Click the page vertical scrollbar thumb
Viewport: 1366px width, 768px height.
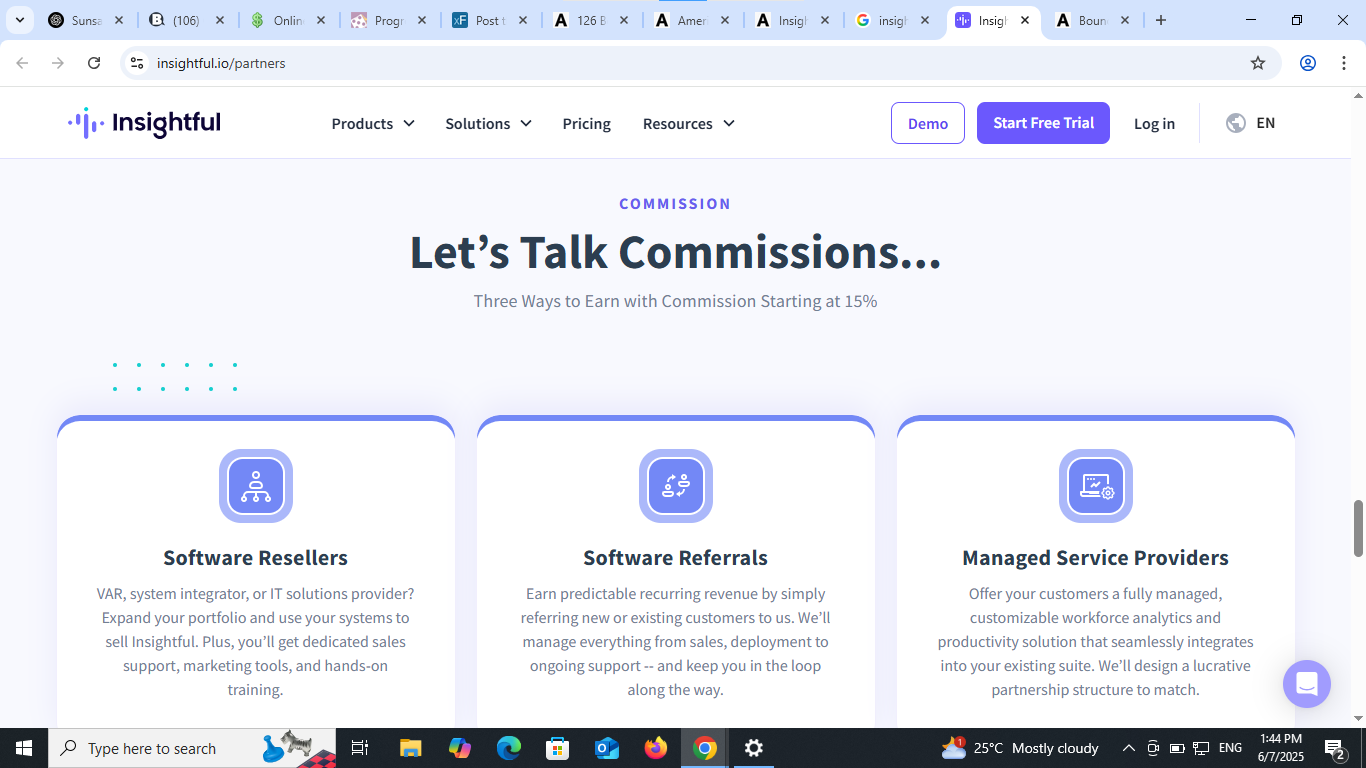pos(1358,528)
